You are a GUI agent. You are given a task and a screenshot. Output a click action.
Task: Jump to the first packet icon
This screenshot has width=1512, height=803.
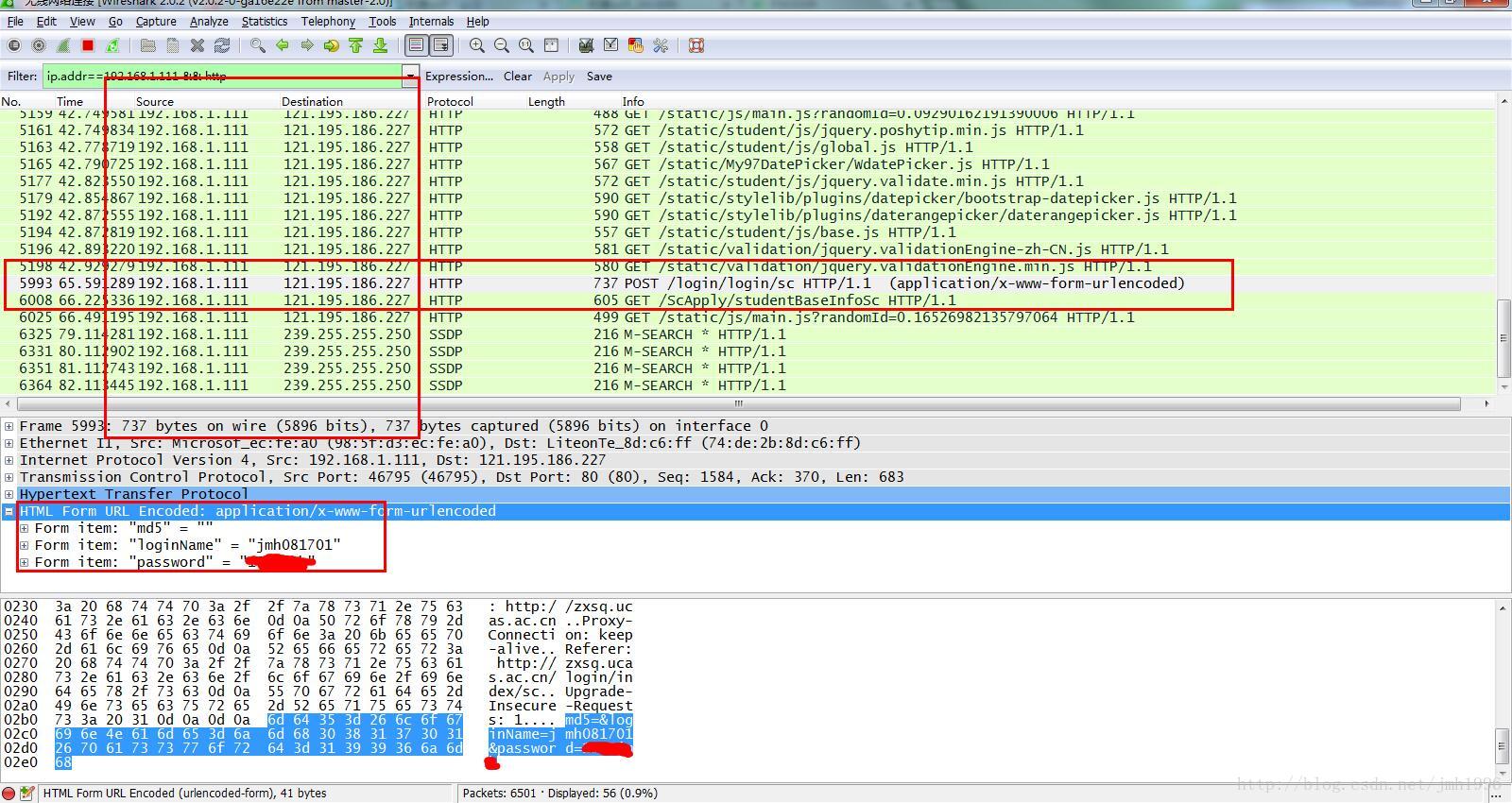point(355,45)
